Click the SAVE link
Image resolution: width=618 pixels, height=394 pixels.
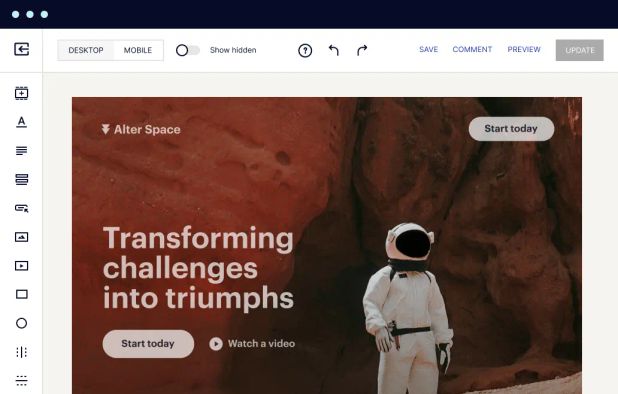(428, 50)
